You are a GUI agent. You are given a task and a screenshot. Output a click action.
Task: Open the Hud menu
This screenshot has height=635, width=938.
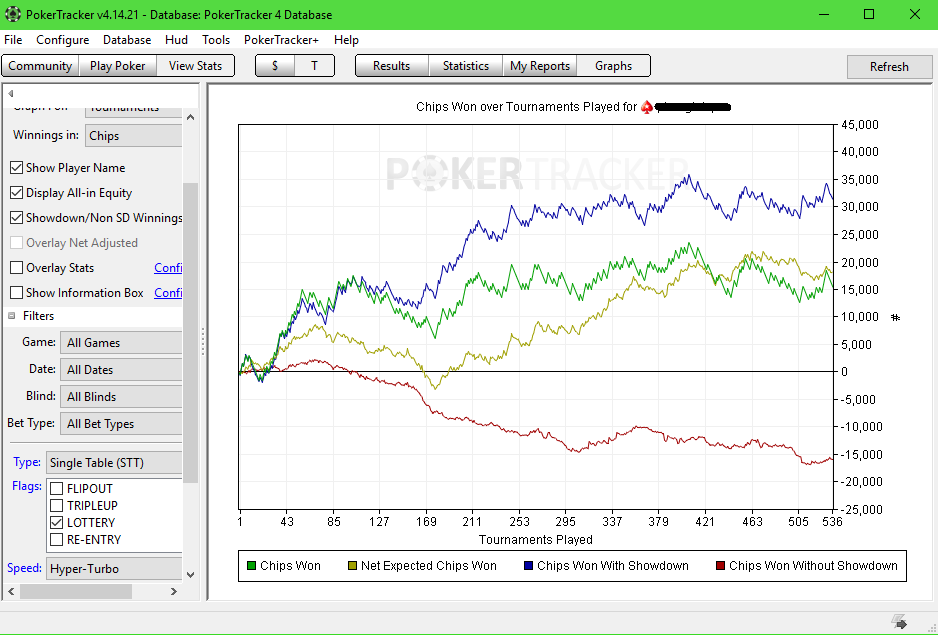(x=176, y=40)
